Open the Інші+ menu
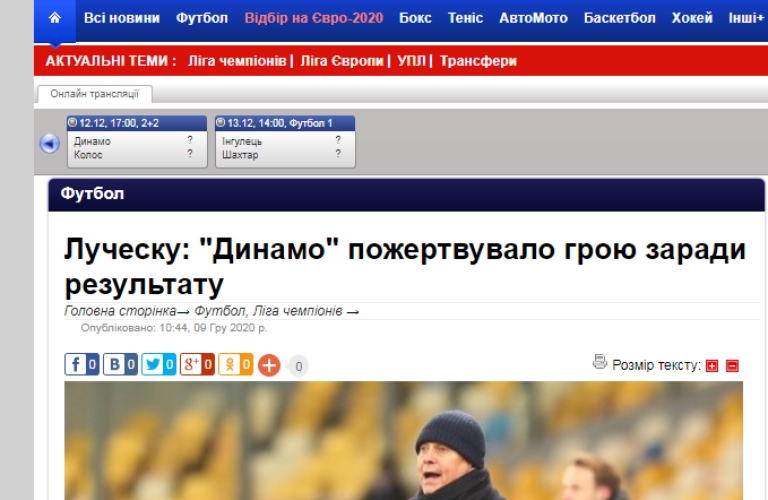The width and height of the screenshot is (768, 500). [746, 18]
